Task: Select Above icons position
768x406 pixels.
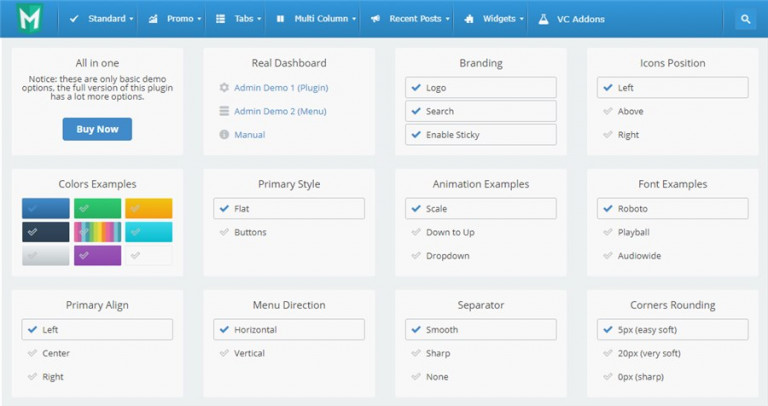Action: [x=672, y=111]
